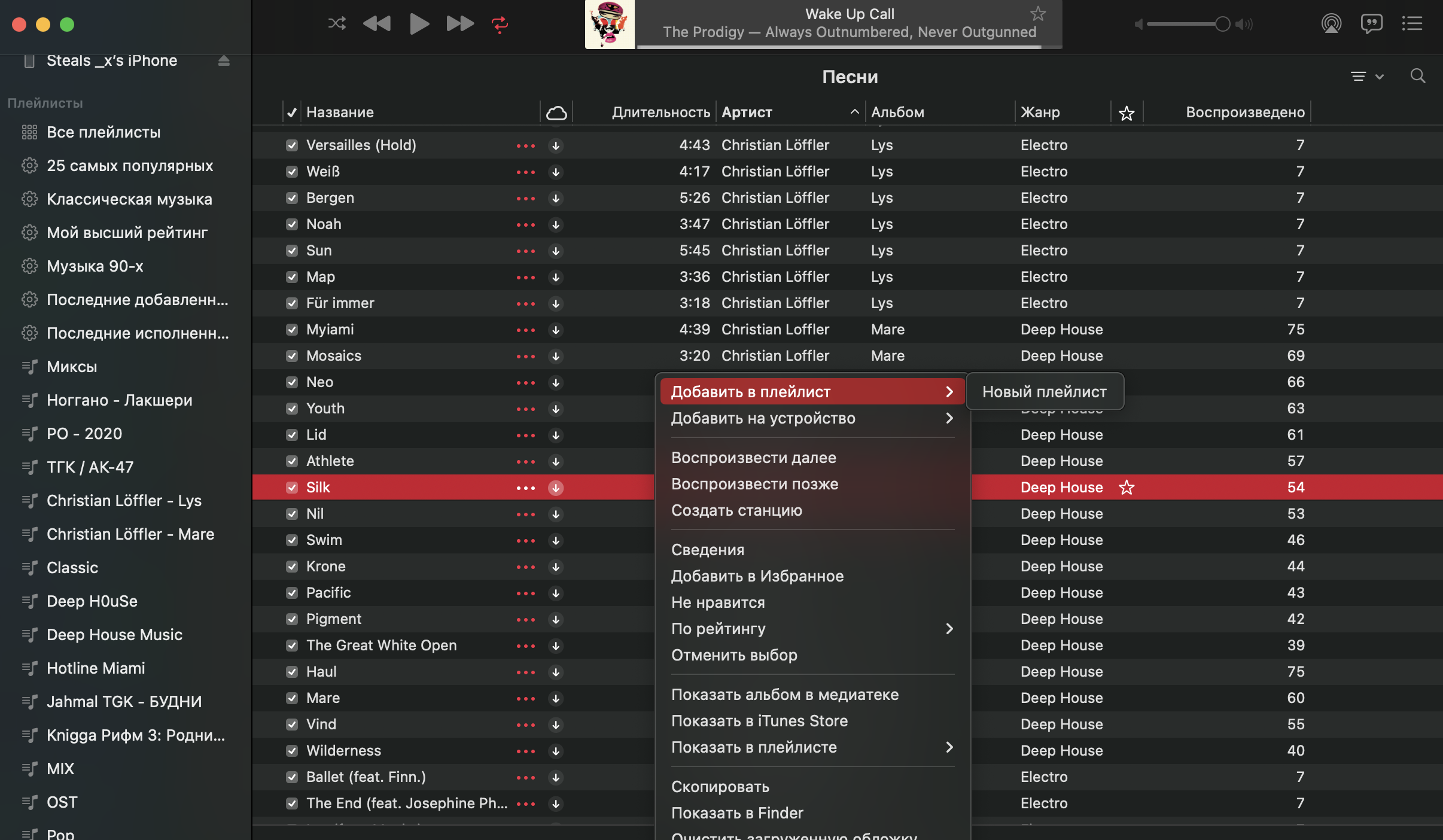Download the Myiami track from cloud
1443x840 pixels.
click(x=556, y=330)
